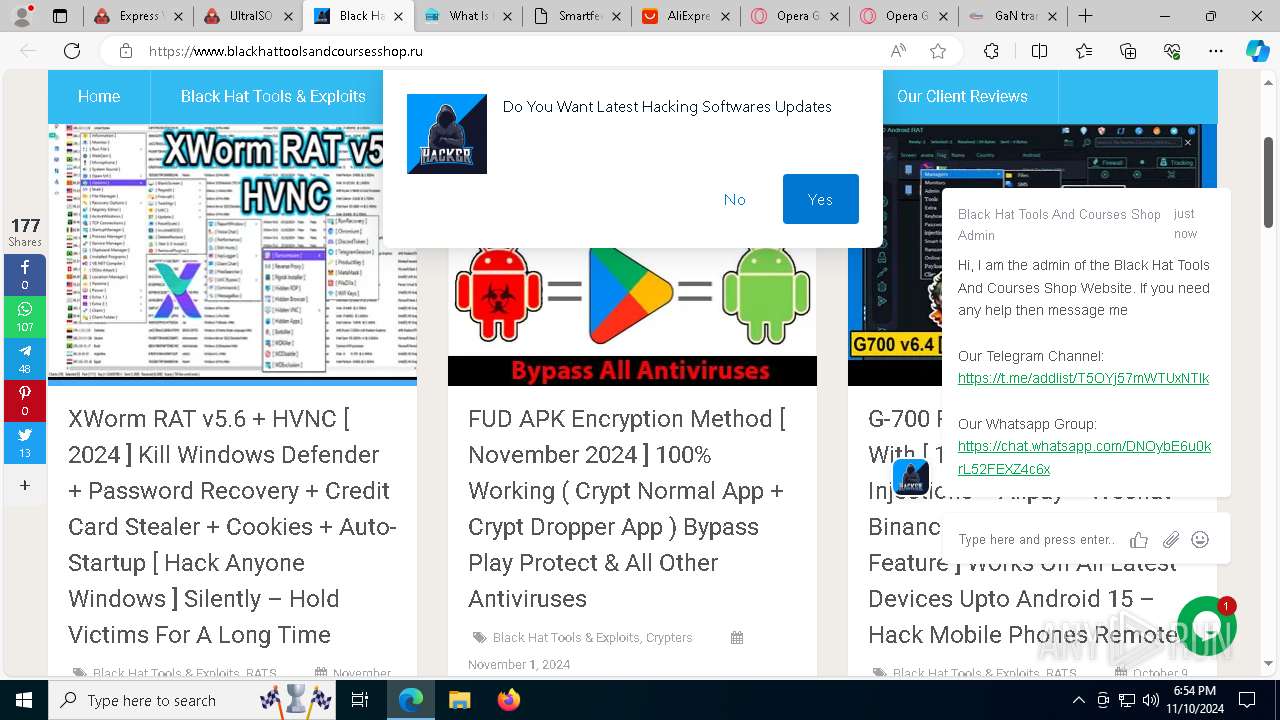Image resolution: width=1280 pixels, height=720 pixels.
Task: Open Settings and more menu
Action: [x=1216, y=51]
